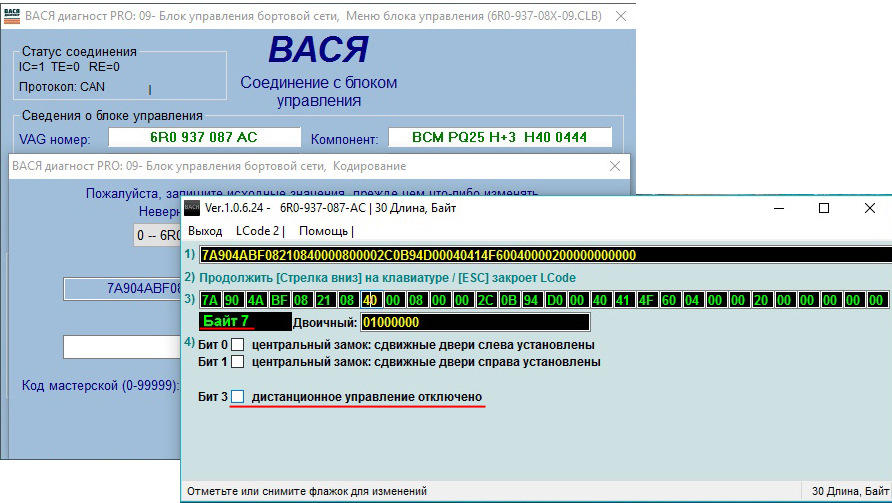Click the VAG номер field 6R0 937 087 AC

(x=204, y=137)
